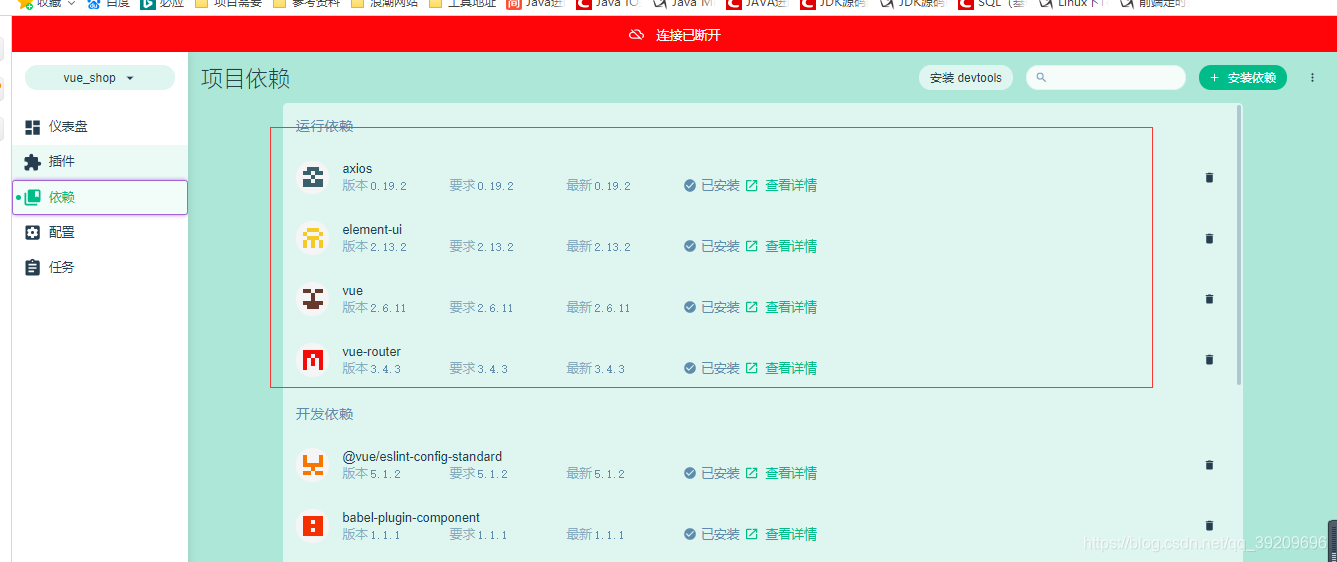Click the vue-router package name

tap(371, 352)
